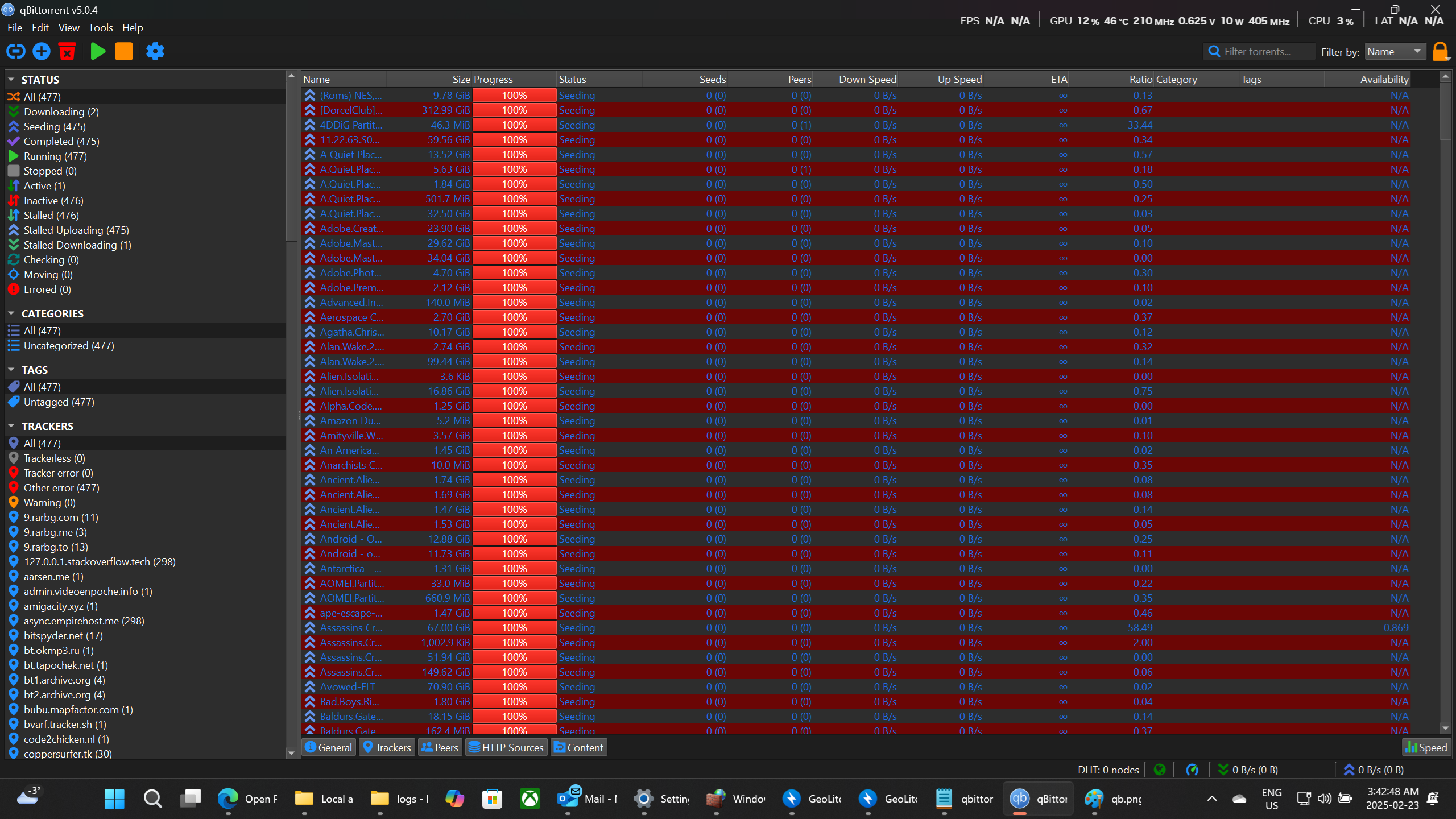Screen dimensions: 1456x819
Task: Collapse the CATEGORIES section
Action: 11,313
